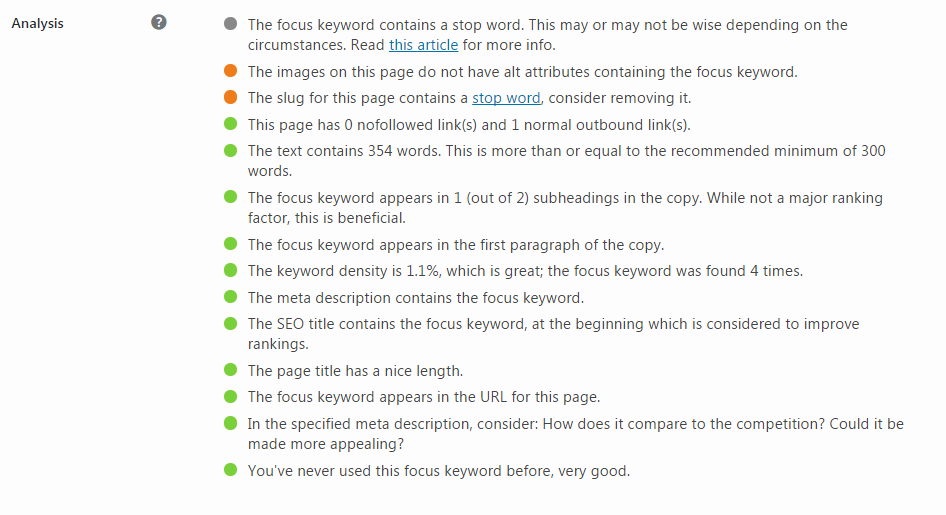Click the green bullet for outbound links
The image size is (946, 515).
coord(230,124)
